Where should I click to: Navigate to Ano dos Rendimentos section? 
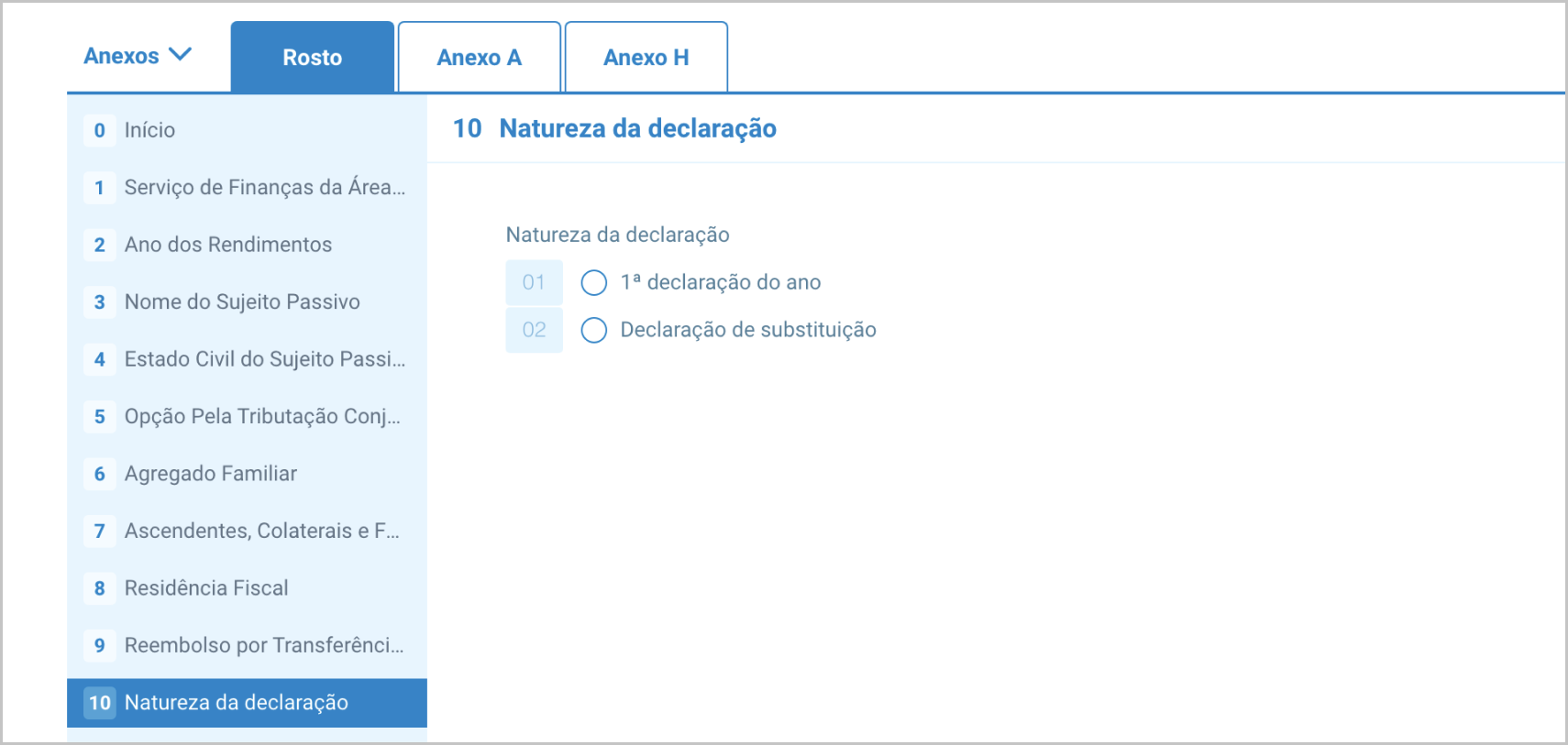click(x=227, y=245)
